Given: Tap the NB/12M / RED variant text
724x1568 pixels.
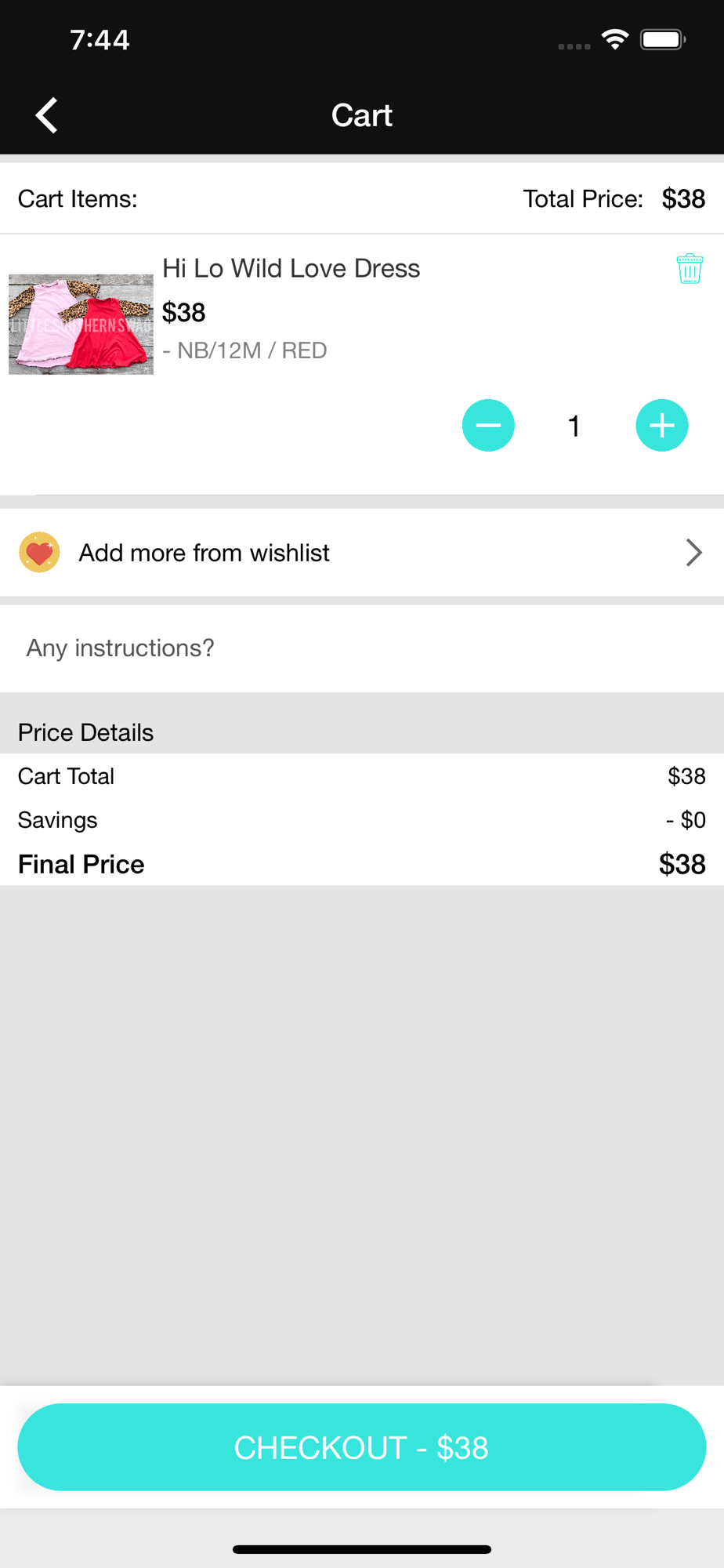Looking at the screenshot, I should coord(244,350).
